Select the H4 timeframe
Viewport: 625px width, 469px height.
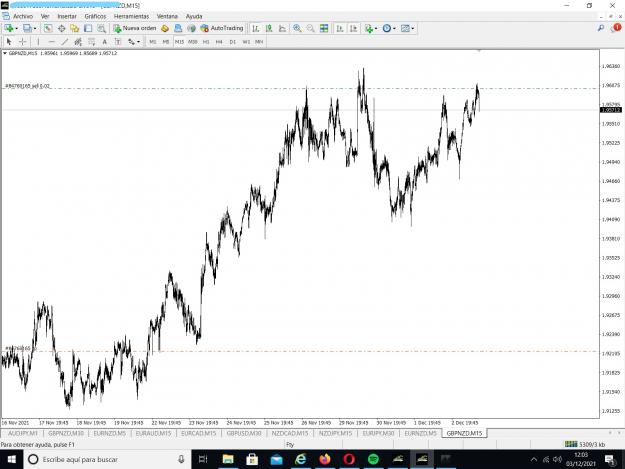(219, 42)
